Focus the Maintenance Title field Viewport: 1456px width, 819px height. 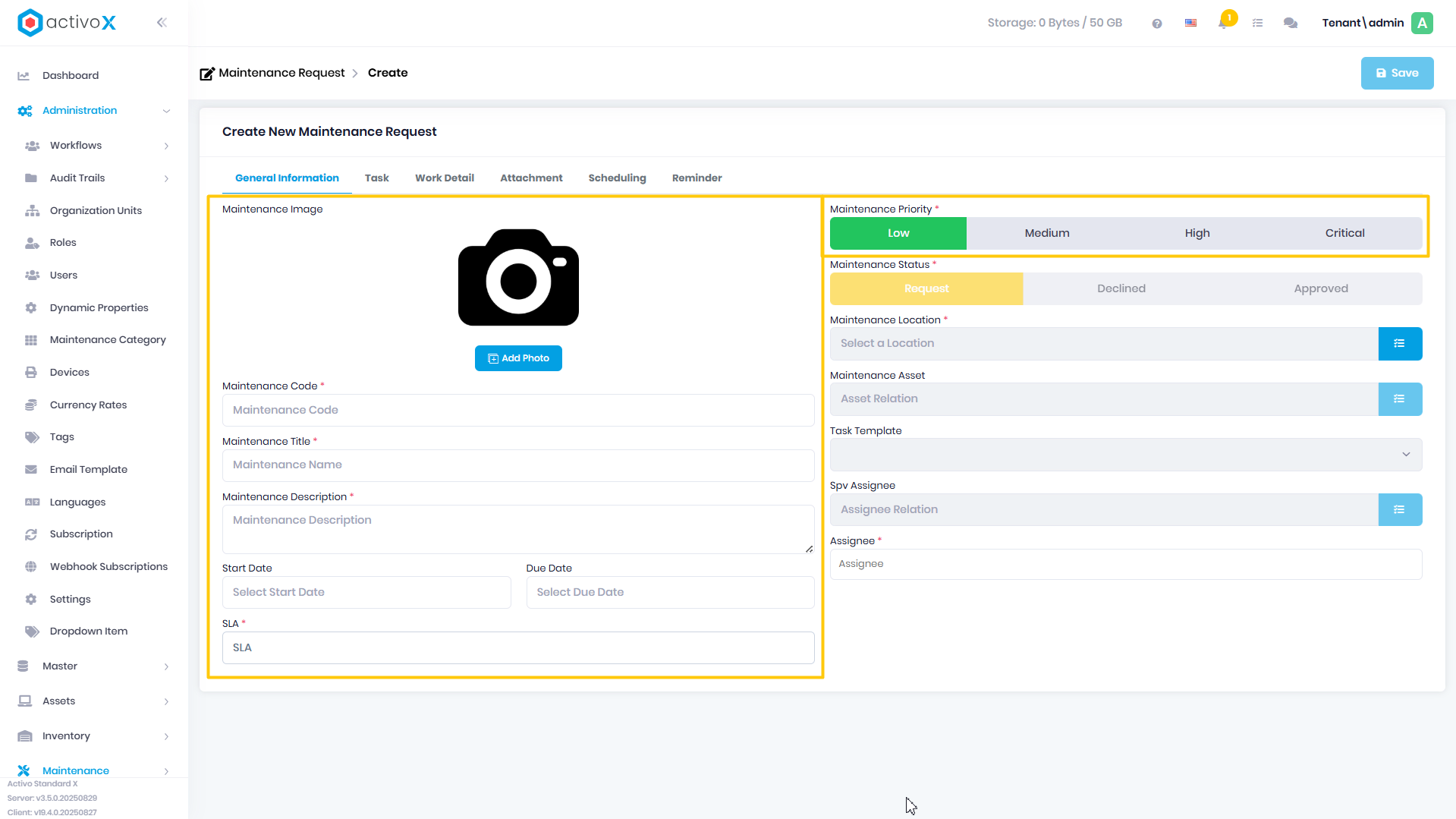518,465
